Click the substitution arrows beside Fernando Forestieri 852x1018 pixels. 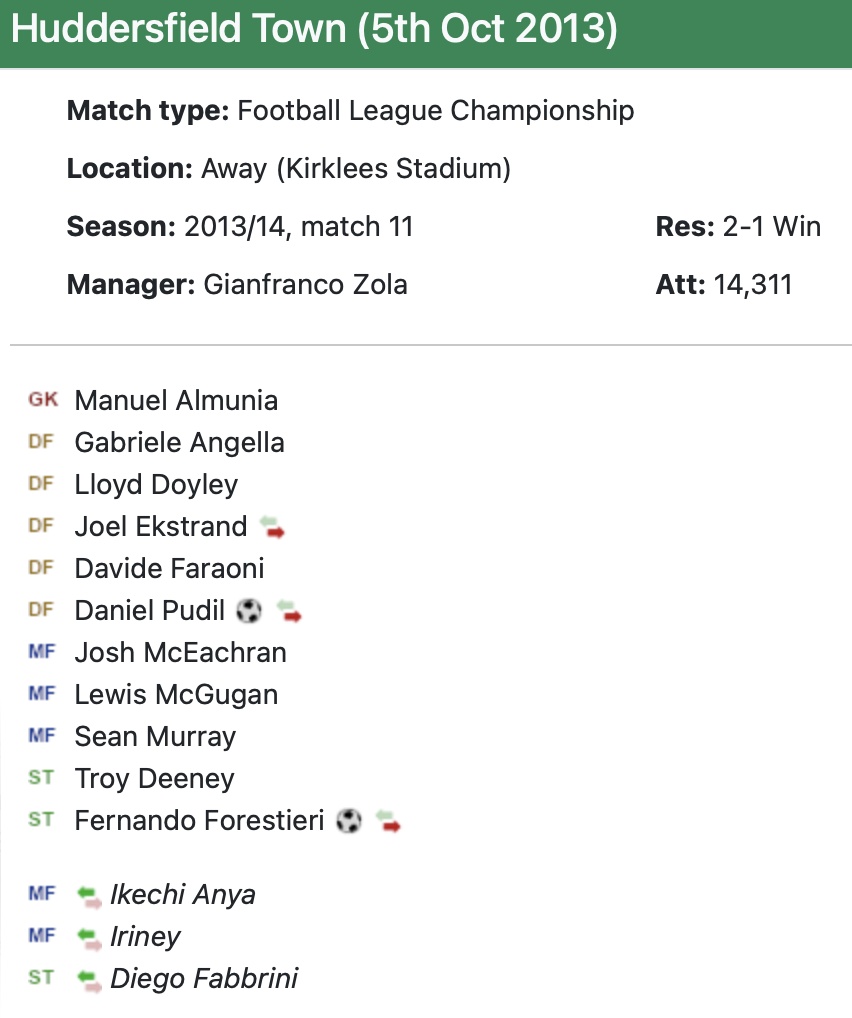click(x=388, y=821)
